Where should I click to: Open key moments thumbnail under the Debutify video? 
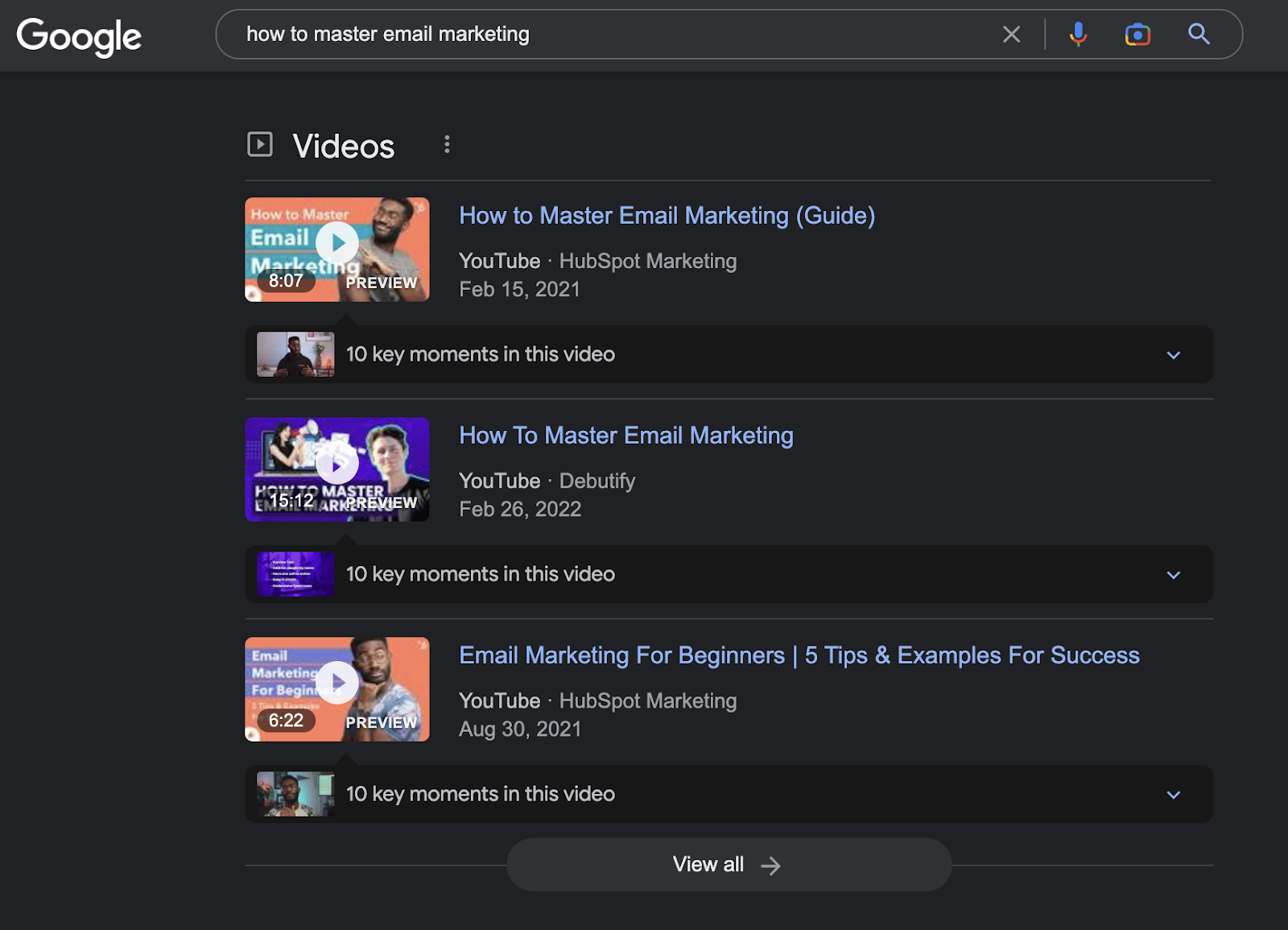(x=295, y=574)
